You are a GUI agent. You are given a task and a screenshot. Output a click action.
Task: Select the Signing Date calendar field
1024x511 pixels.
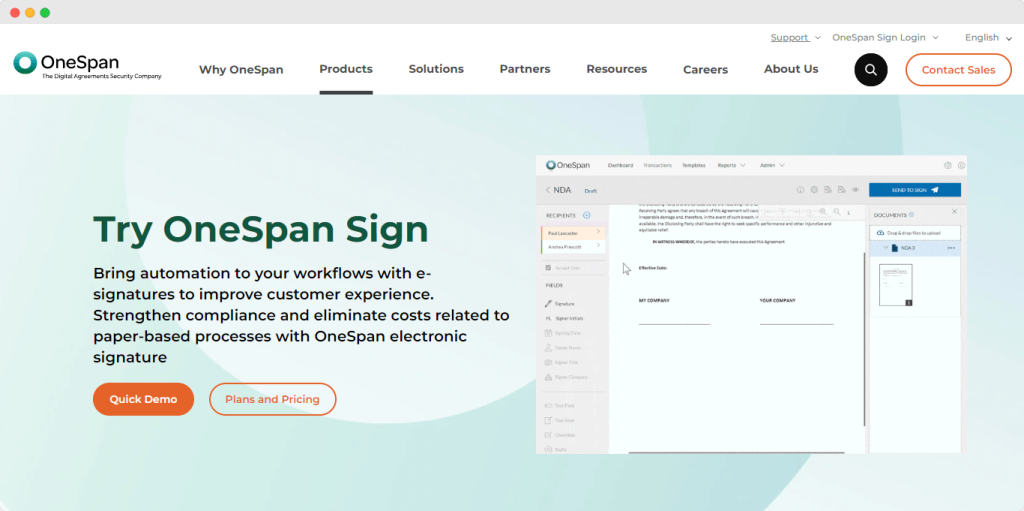pyautogui.click(x=562, y=333)
